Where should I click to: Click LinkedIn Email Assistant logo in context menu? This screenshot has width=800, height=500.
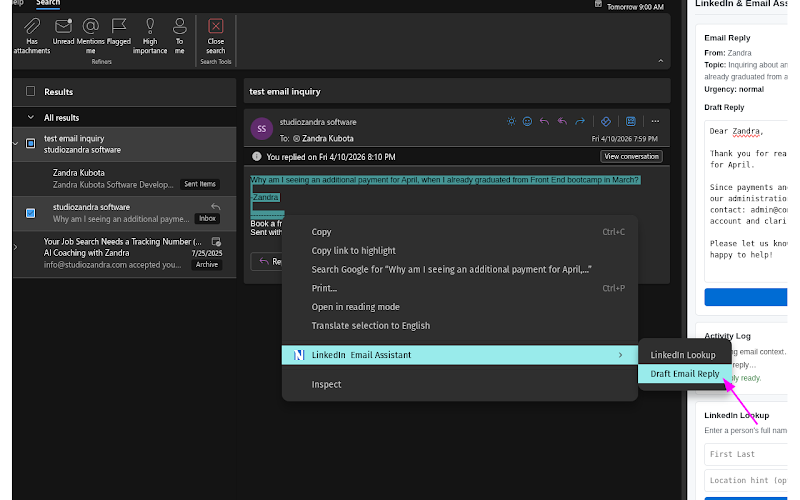coord(299,355)
